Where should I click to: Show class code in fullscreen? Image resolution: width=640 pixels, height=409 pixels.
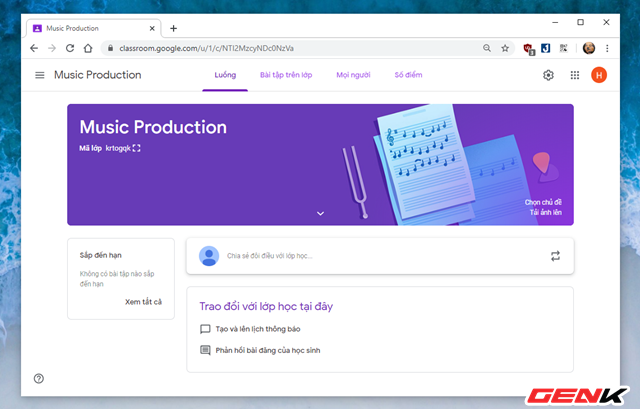click(137, 148)
